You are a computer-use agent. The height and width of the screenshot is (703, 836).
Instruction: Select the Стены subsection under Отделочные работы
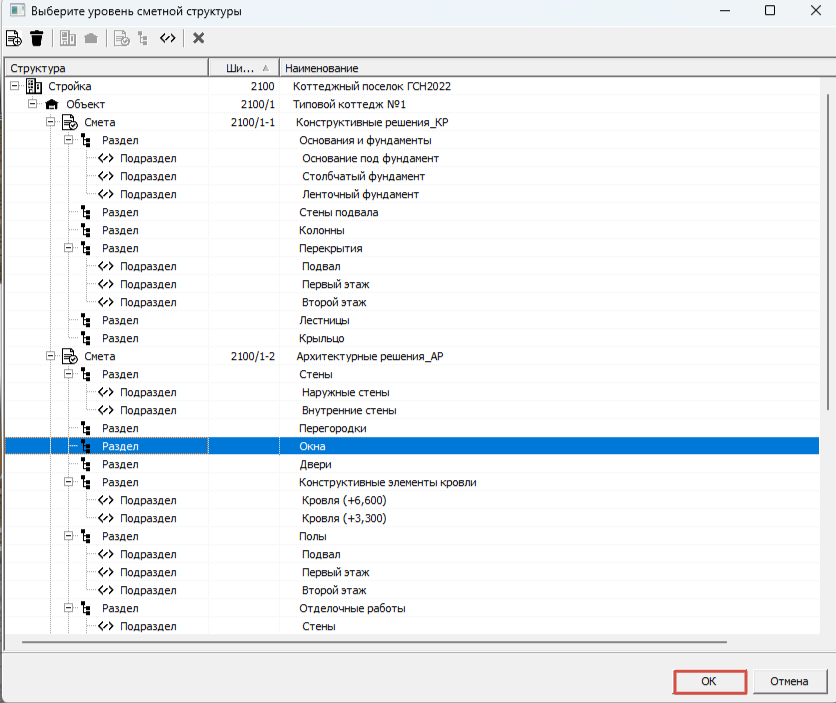click(412, 626)
